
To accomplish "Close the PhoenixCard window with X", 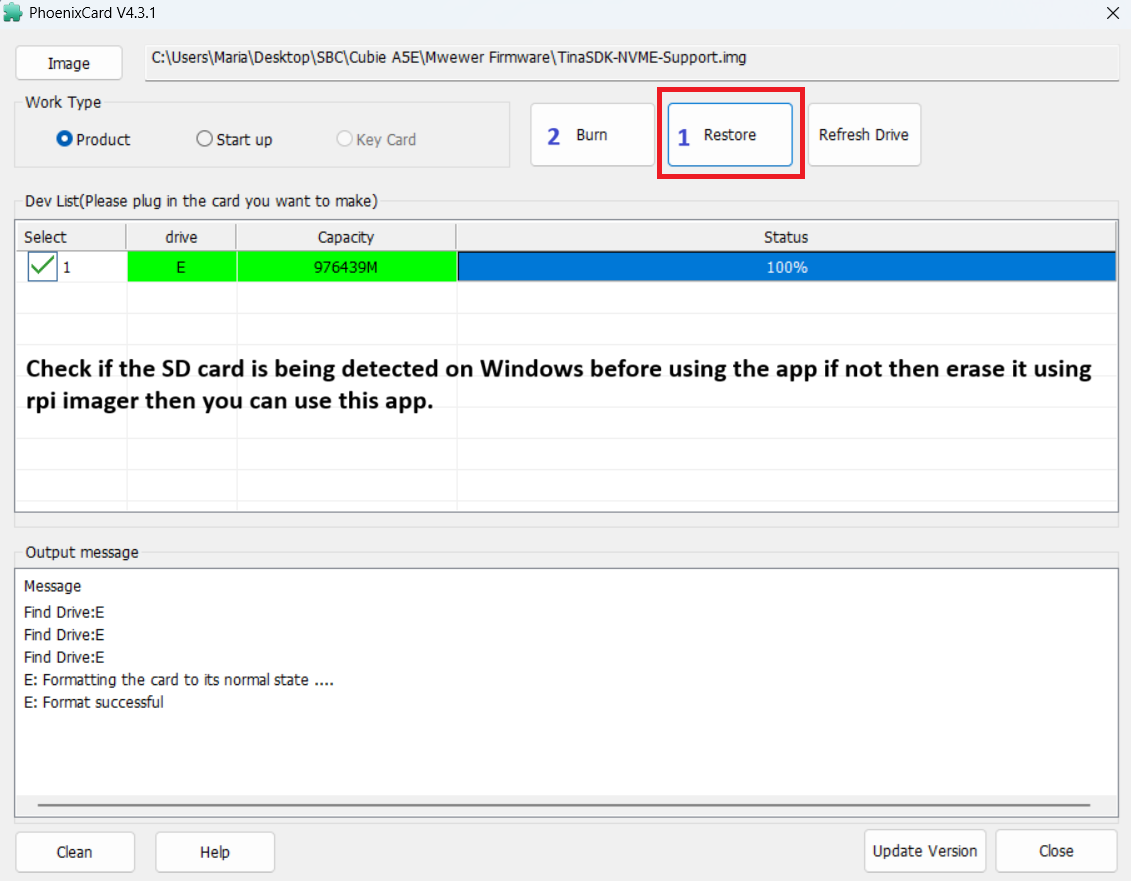I will [1113, 13].
